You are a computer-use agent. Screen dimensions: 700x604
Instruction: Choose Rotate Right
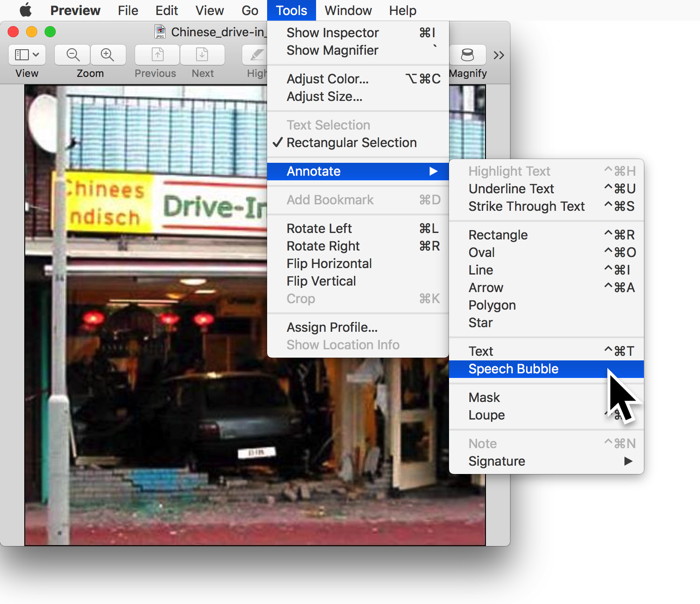coord(358,246)
